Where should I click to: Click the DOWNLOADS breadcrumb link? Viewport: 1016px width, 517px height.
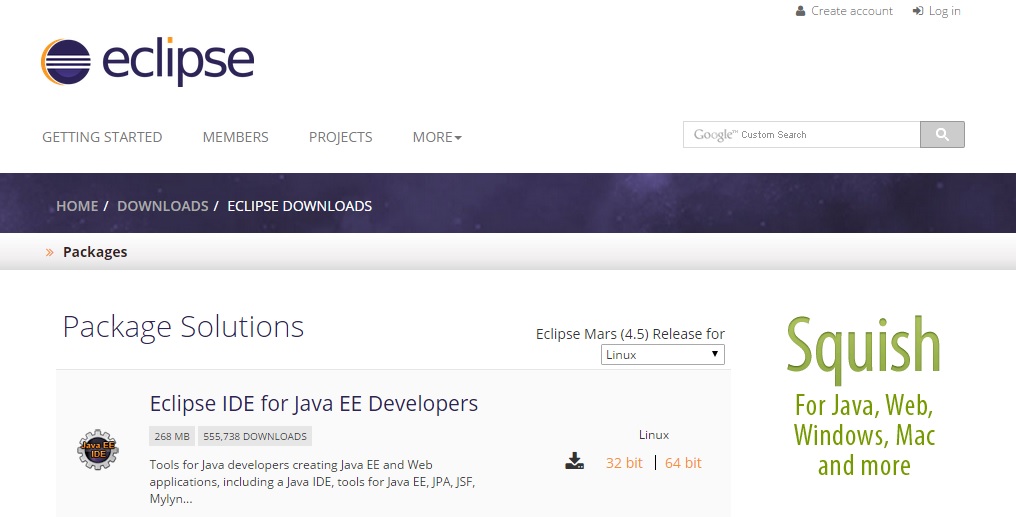pyautogui.click(x=162, y=206)
